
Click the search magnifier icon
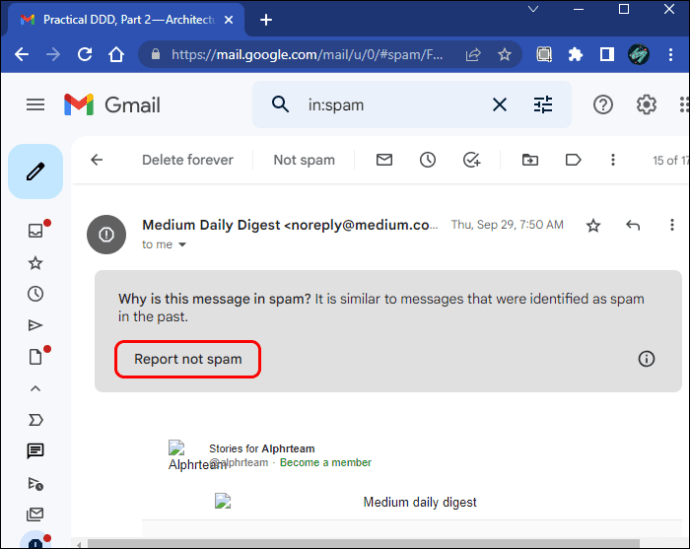coord(280,105)
